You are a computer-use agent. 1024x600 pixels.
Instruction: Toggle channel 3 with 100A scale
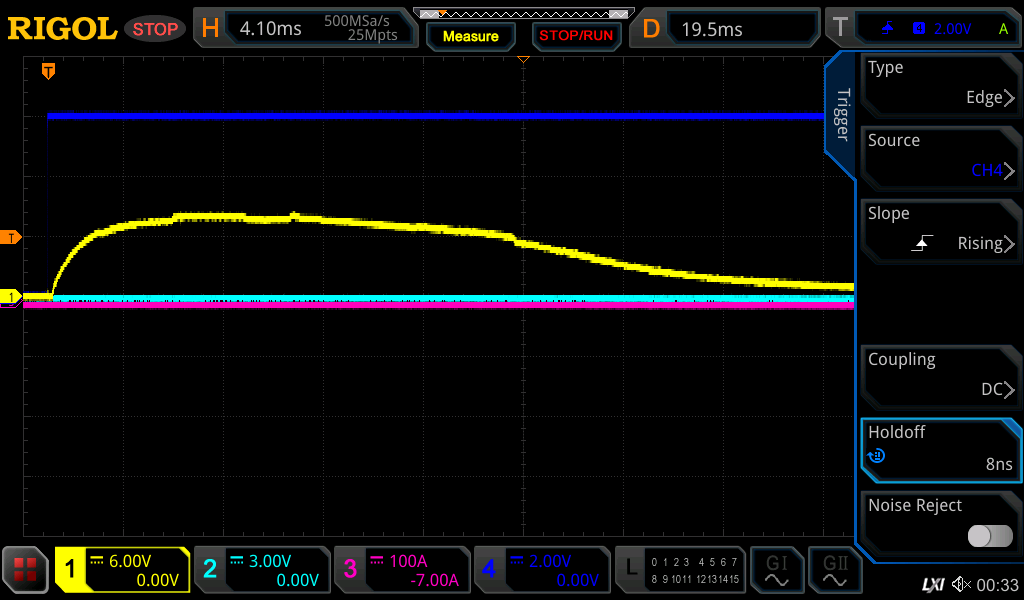pos(401,570)
